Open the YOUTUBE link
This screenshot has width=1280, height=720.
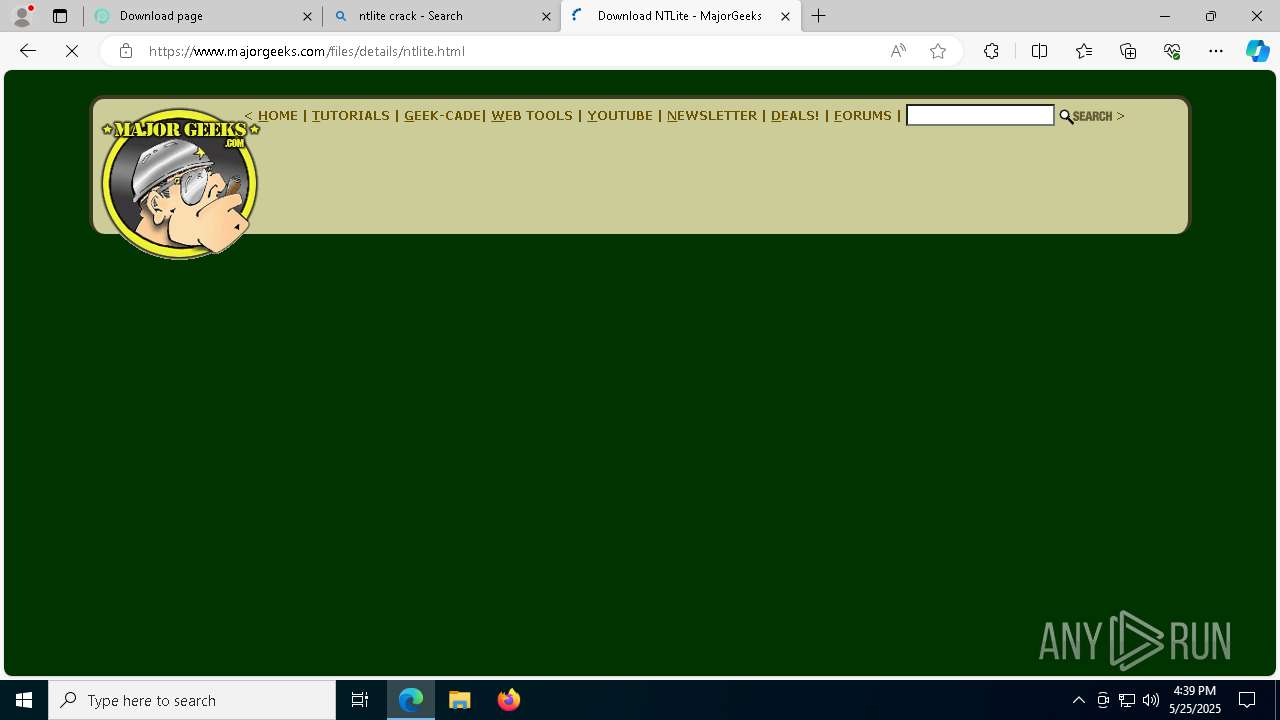tap(620, 116)
